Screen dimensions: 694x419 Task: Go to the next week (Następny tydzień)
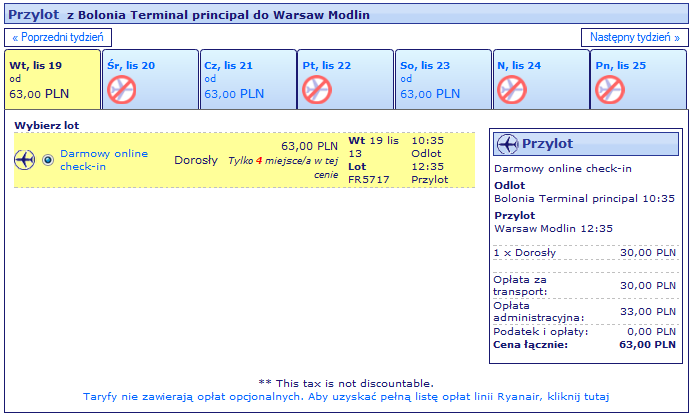pyautogui.click(x=635, y=38)
